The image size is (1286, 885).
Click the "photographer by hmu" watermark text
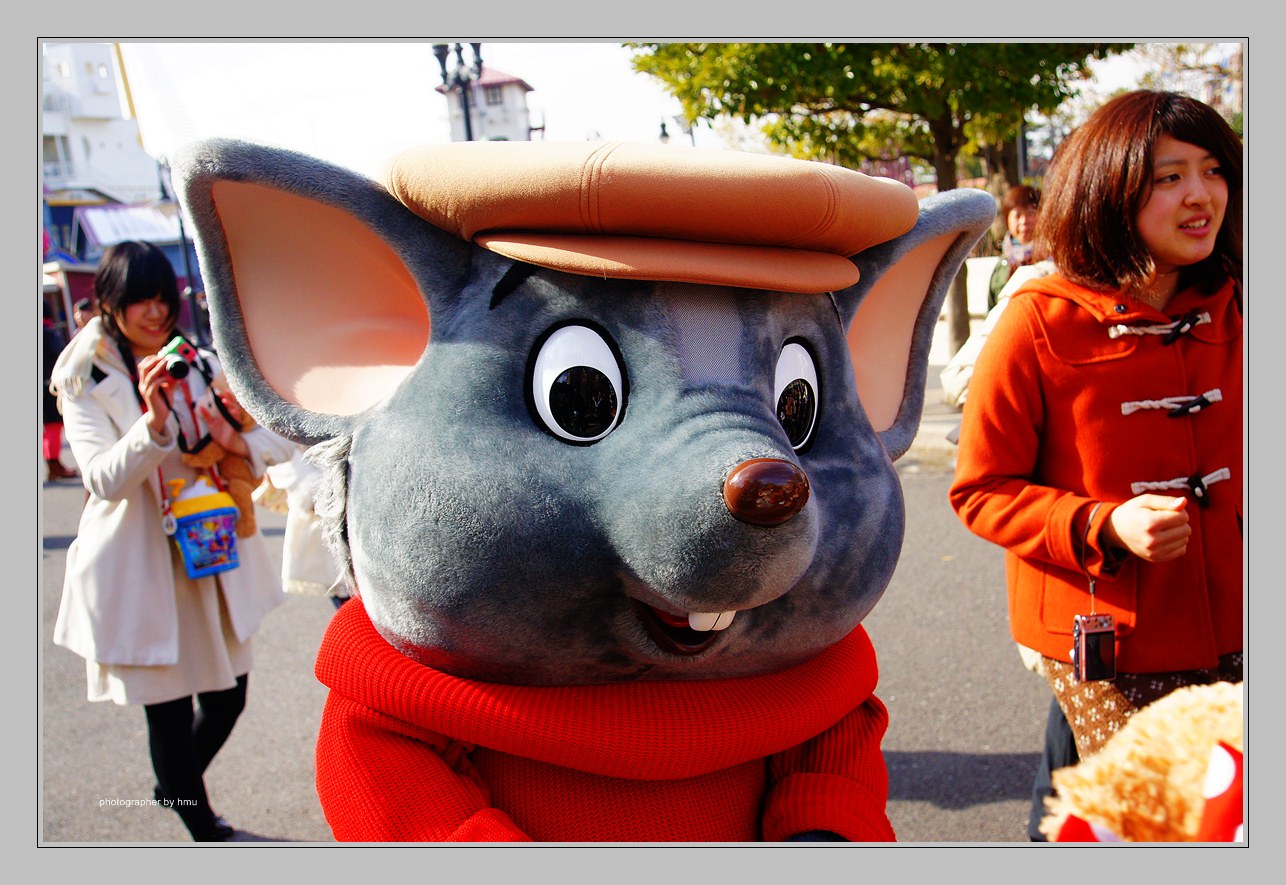[x=148, y=802]
